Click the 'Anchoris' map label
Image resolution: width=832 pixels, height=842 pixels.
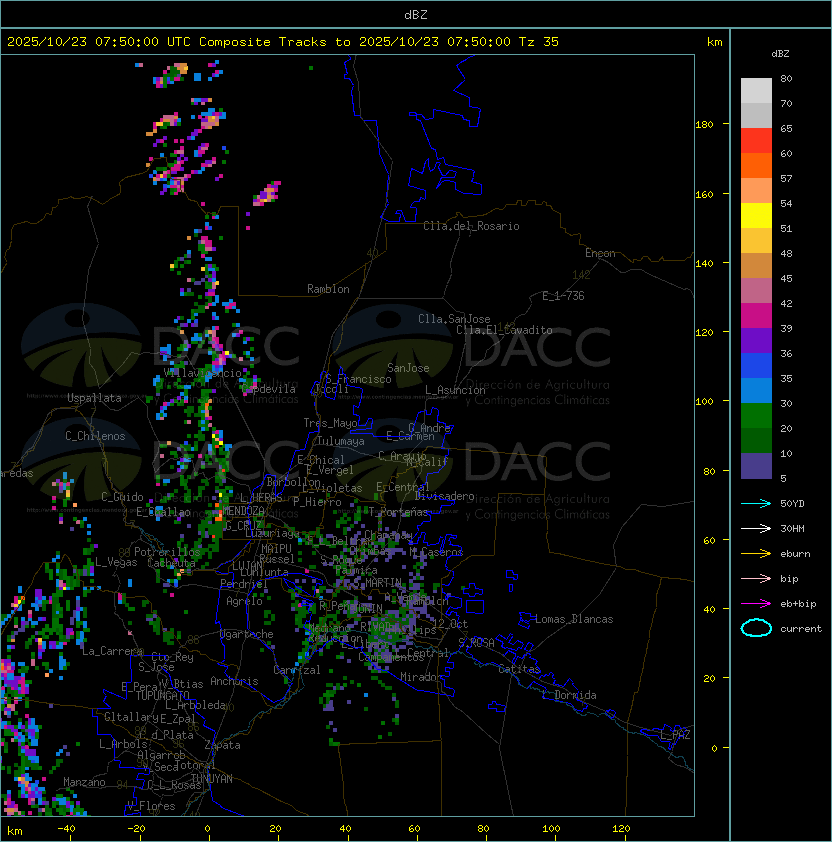[x=234, y=681]
